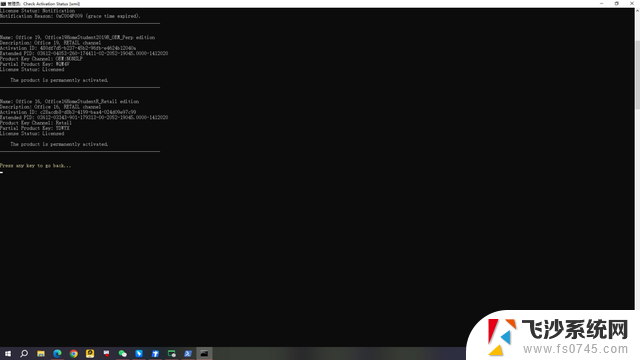Switch to PowerShell in the taskbar

(x=188, y=353)
